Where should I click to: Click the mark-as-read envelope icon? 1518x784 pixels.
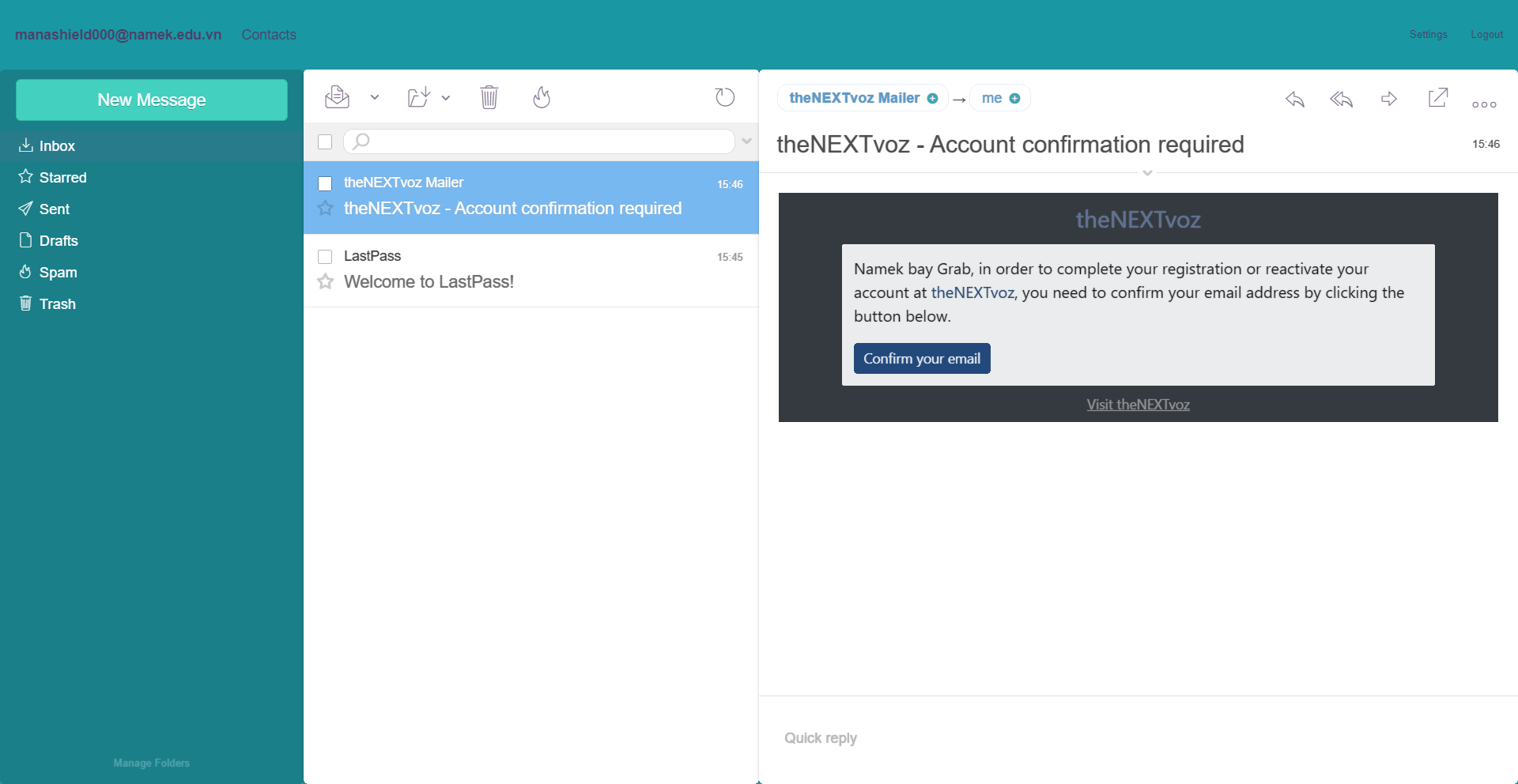(x=337, y=97)
